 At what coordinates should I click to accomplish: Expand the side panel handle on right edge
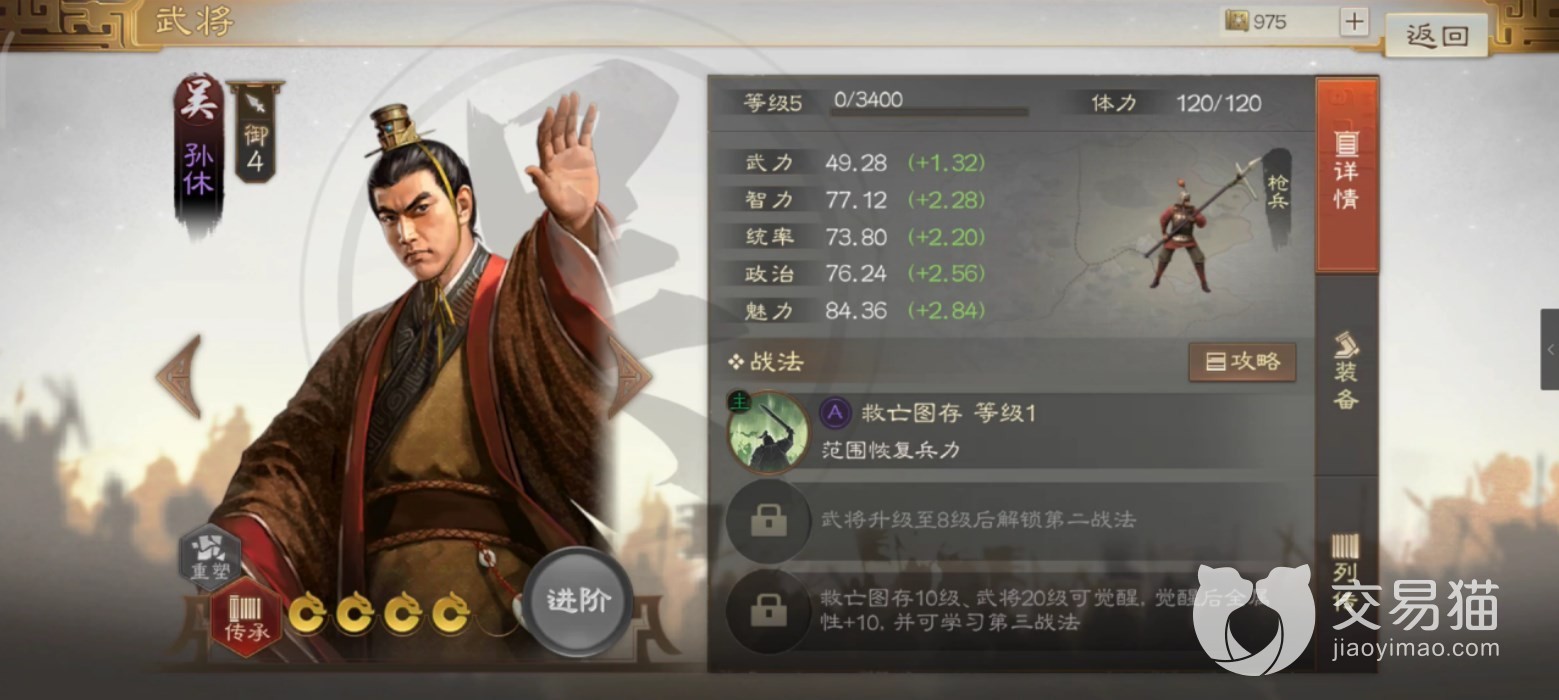pyautogui.click(x=1549, y=349)
